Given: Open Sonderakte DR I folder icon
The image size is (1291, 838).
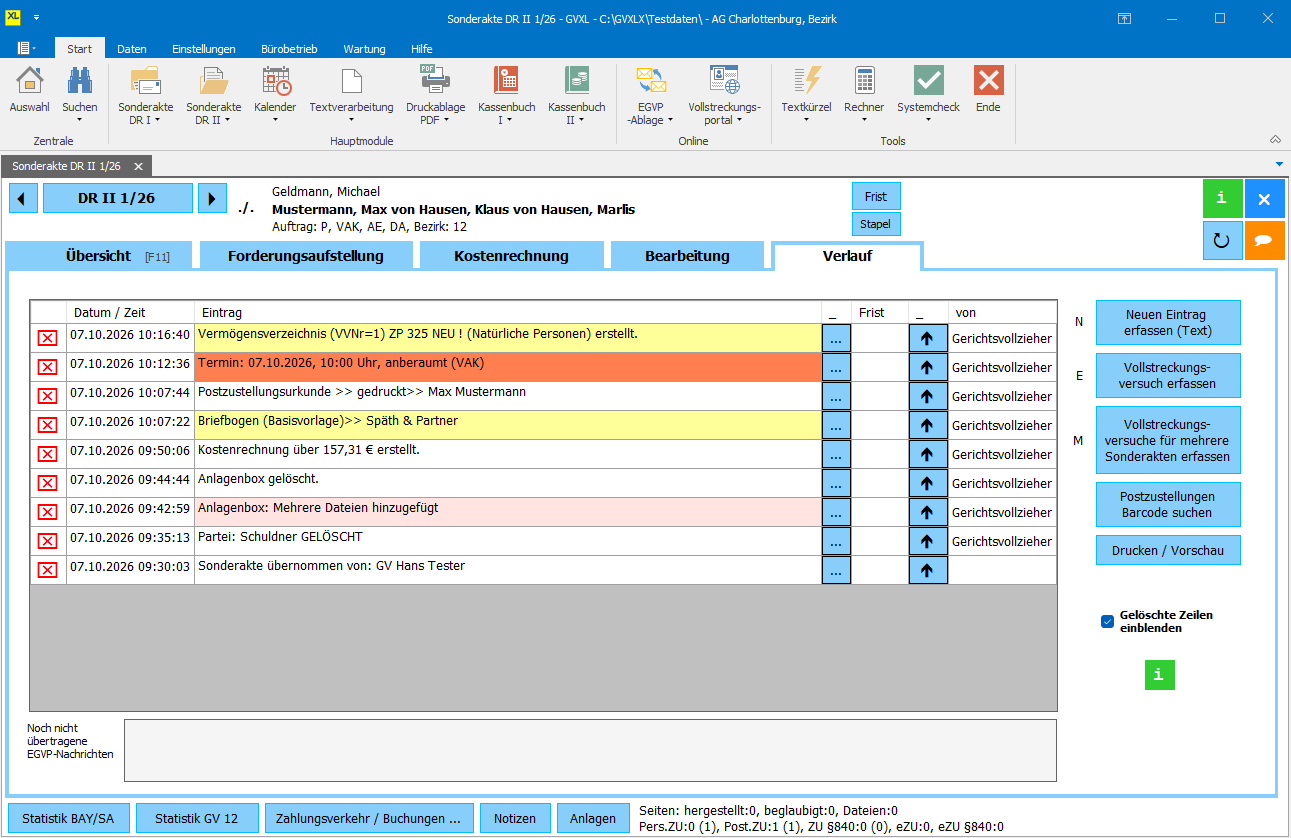Looking at the screenshot, I should 146,80.
